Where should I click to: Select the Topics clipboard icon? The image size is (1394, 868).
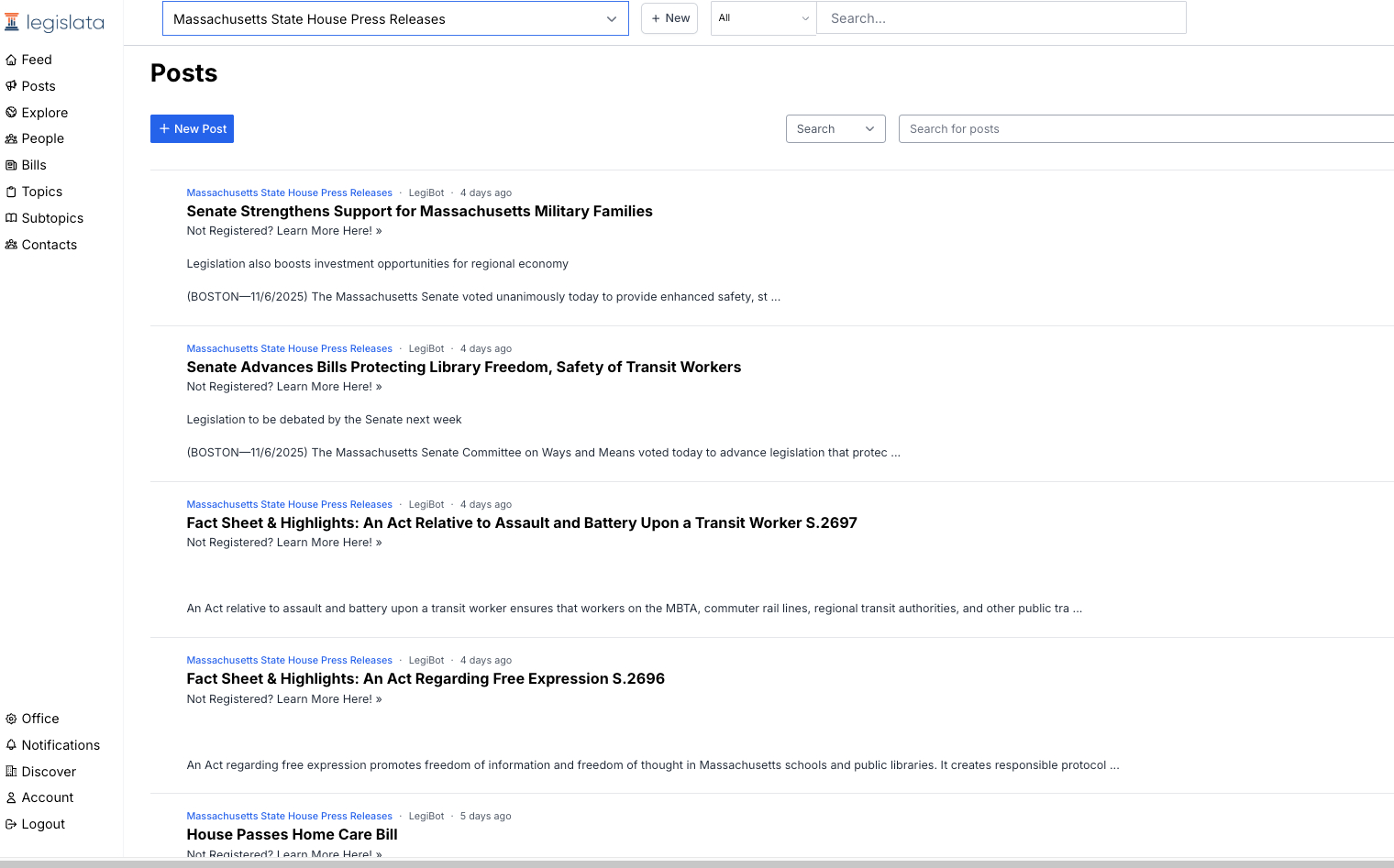(11, 192)
